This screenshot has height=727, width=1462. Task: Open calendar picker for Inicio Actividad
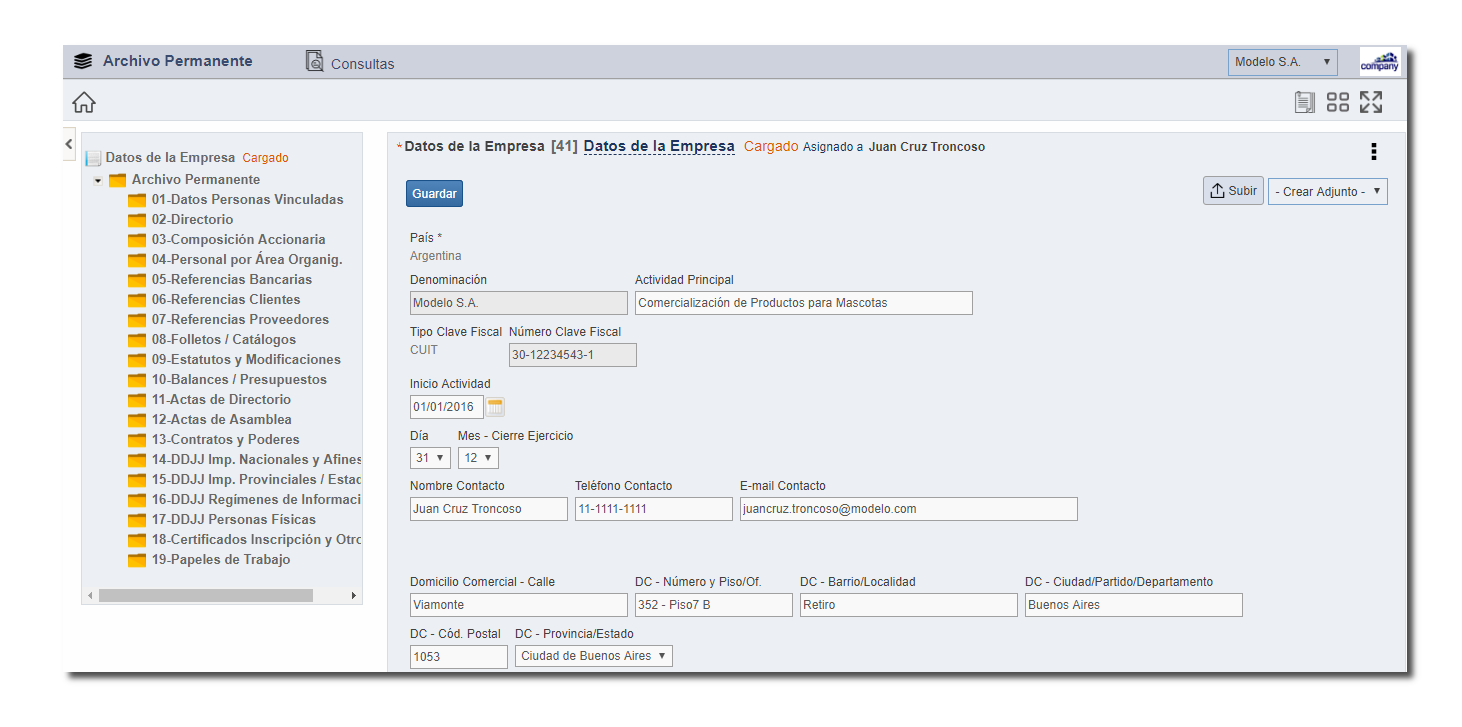(x=495, y=406)
